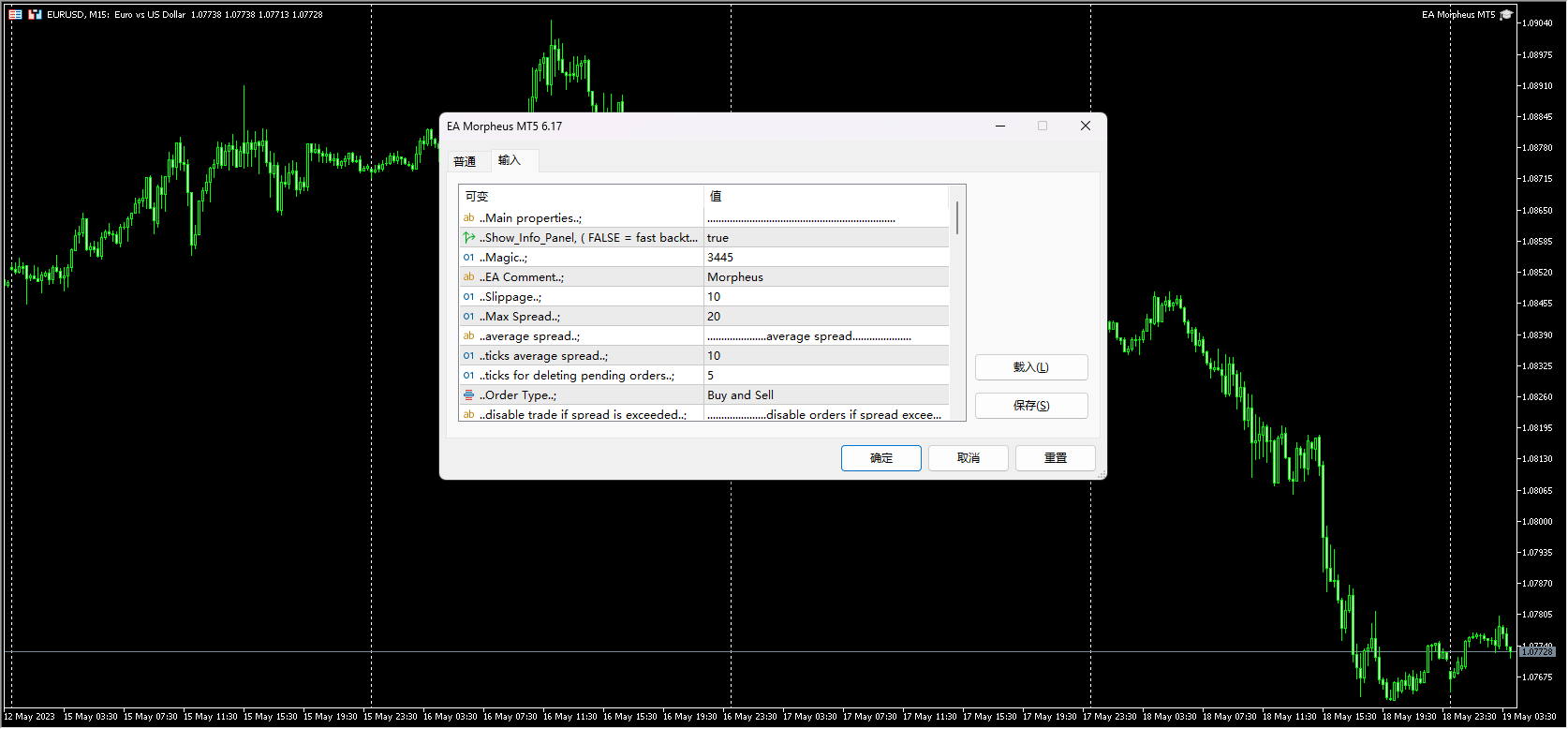Click the 重置 button to reset inputs
The image size is (1568, 729).
click(x=1055, y=458)
